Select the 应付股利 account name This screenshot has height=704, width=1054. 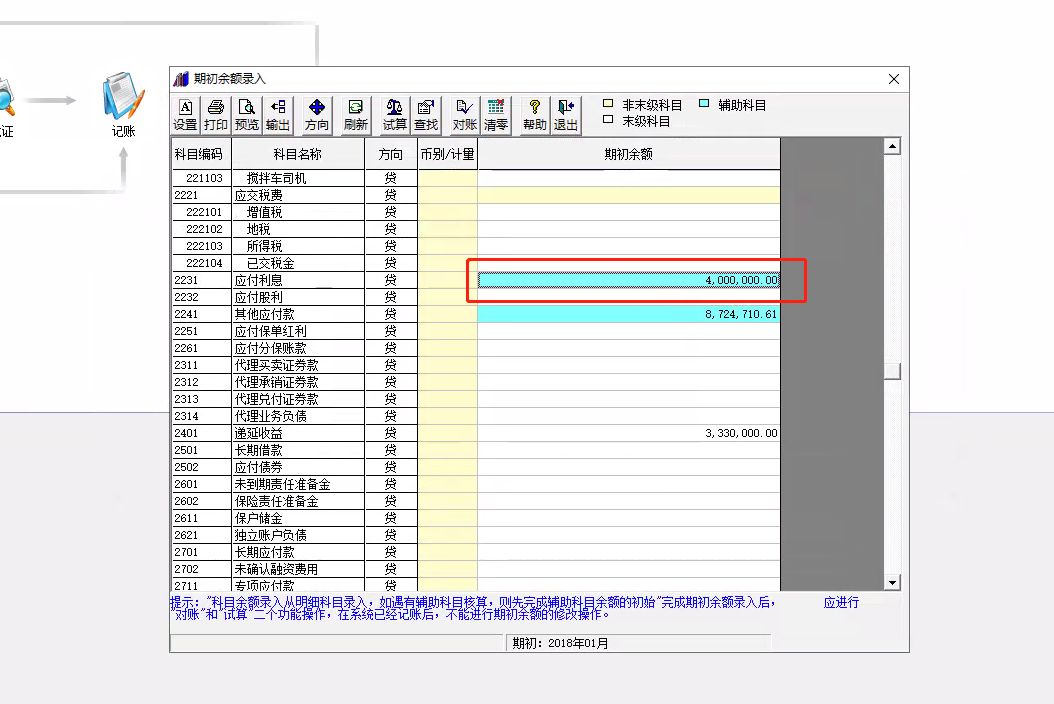coord(258,297)
